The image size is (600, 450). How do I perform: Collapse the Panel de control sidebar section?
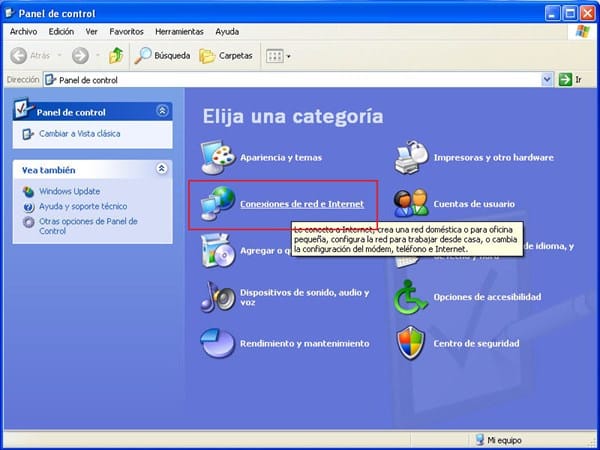click(162, 111)
